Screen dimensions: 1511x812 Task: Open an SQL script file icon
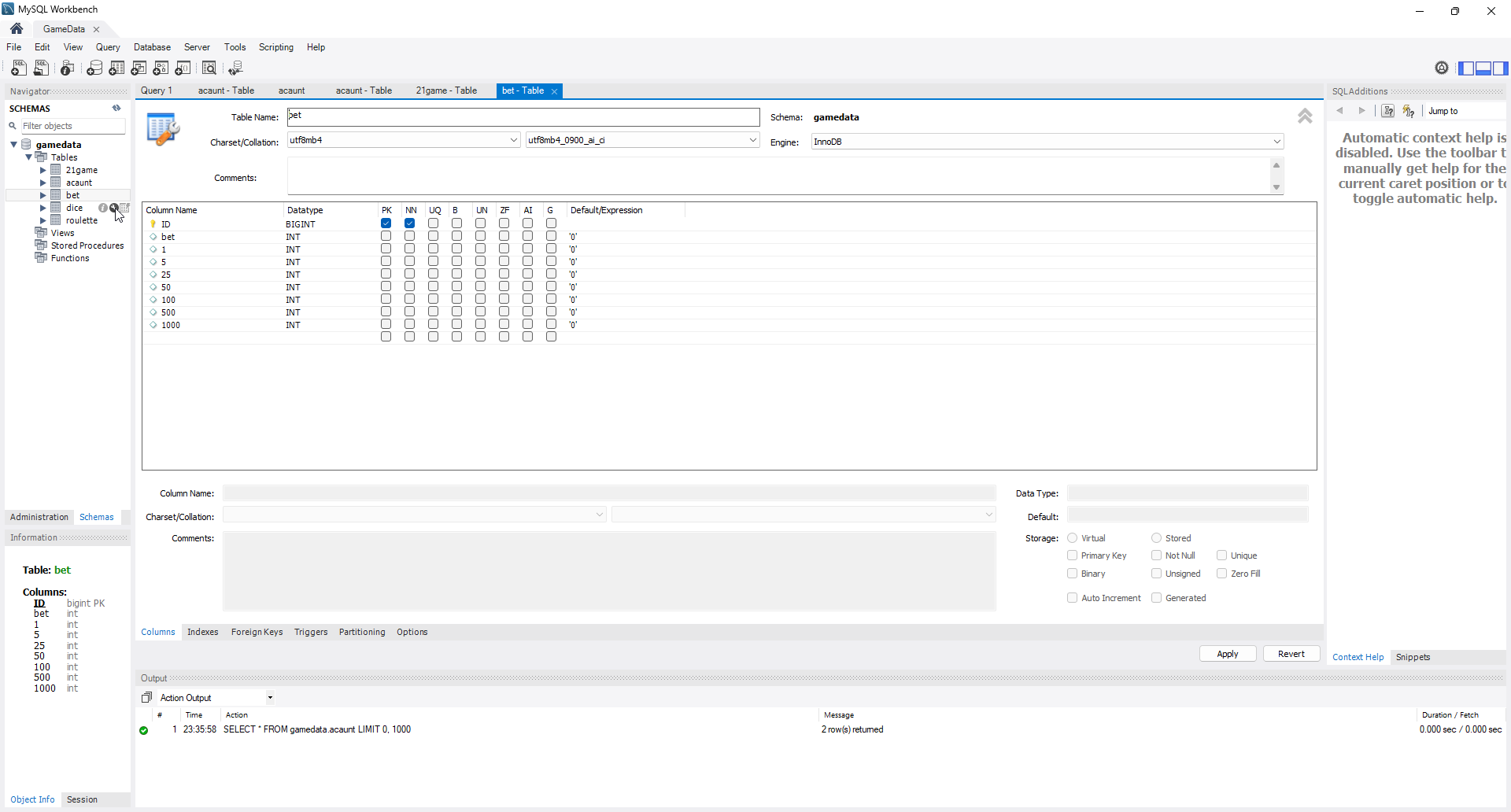pyautogui.click(x=41, y=68)
